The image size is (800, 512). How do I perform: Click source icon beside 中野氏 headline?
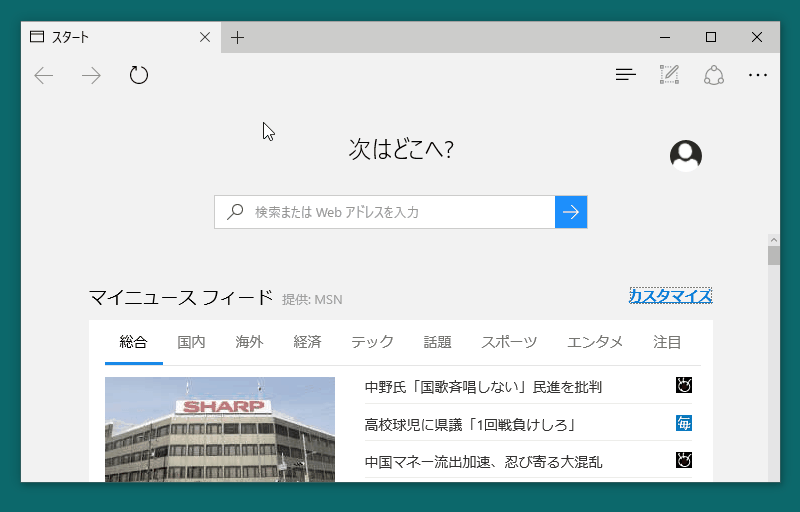[x=684, y=385]
